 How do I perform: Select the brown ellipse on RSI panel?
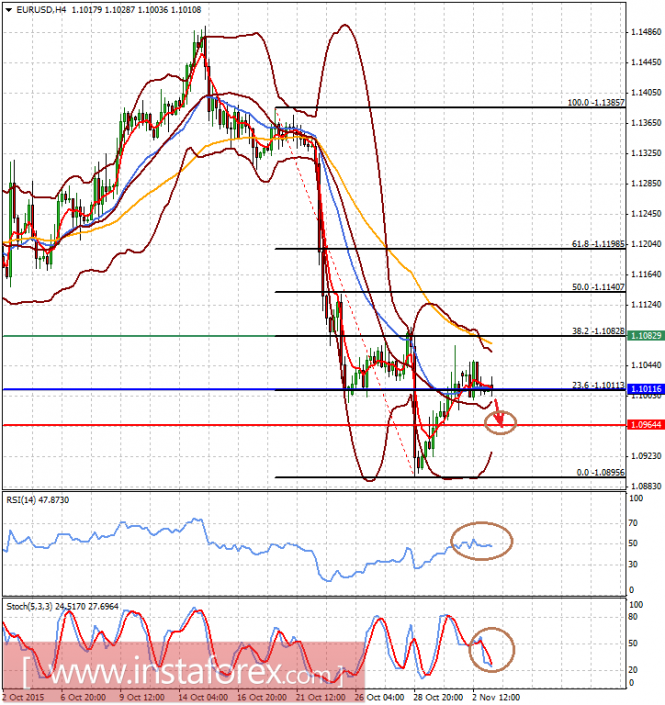481,541
